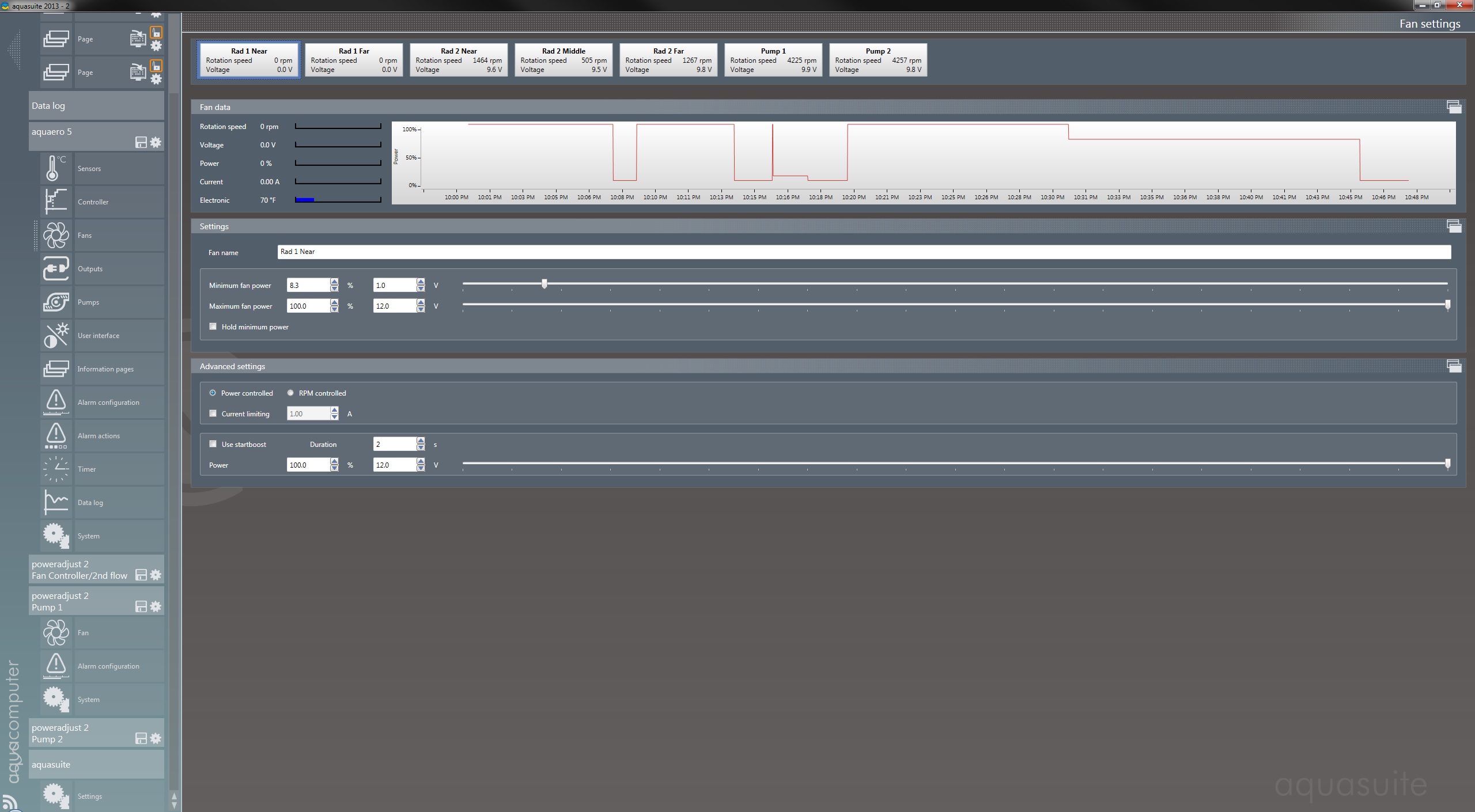This screenshot has width=1475, height=812.
Task: Click the aquaero 5 gear settings icon
Action: pos(156,142)
